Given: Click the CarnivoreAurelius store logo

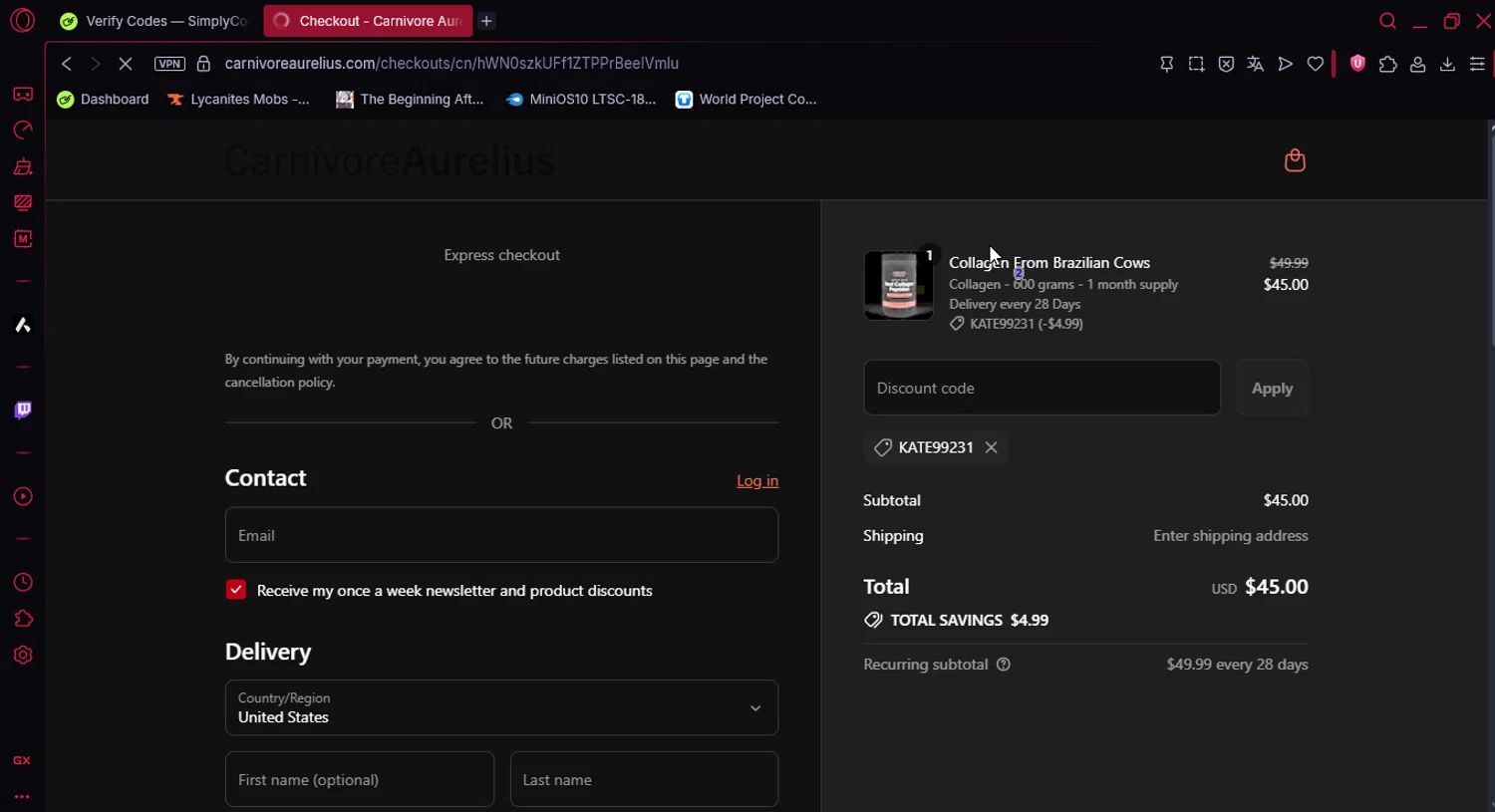Looking at the screenshot, I should click(389, 160).
